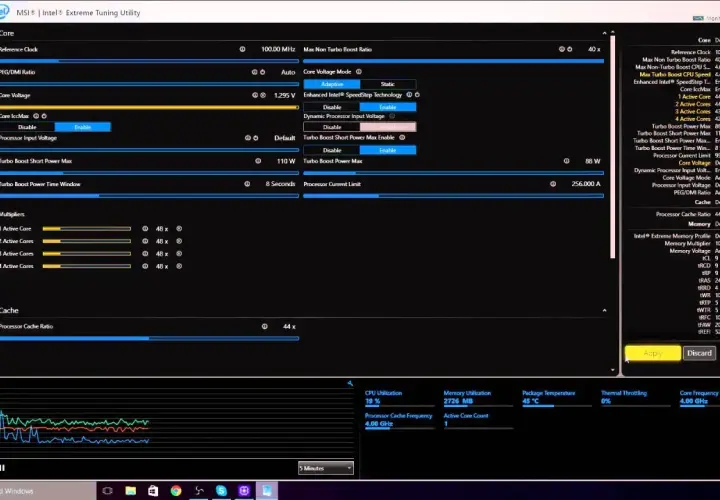
Task: Set Core Voltage Mode to Static
Action: pyautogui.click(x=388, y=84)
